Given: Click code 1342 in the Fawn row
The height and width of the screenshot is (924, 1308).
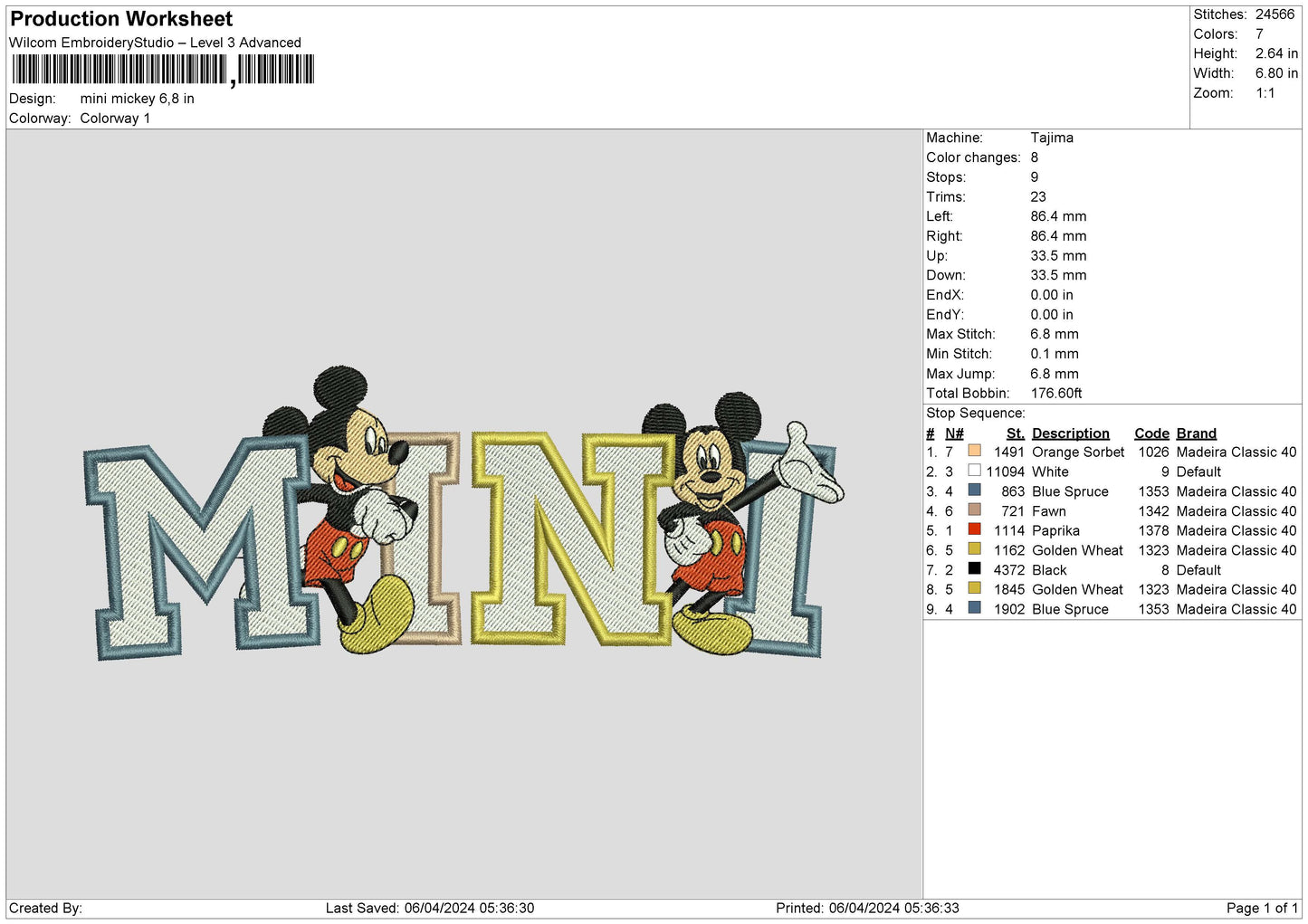Looking at the screenshot, I should pos(1153,511).
